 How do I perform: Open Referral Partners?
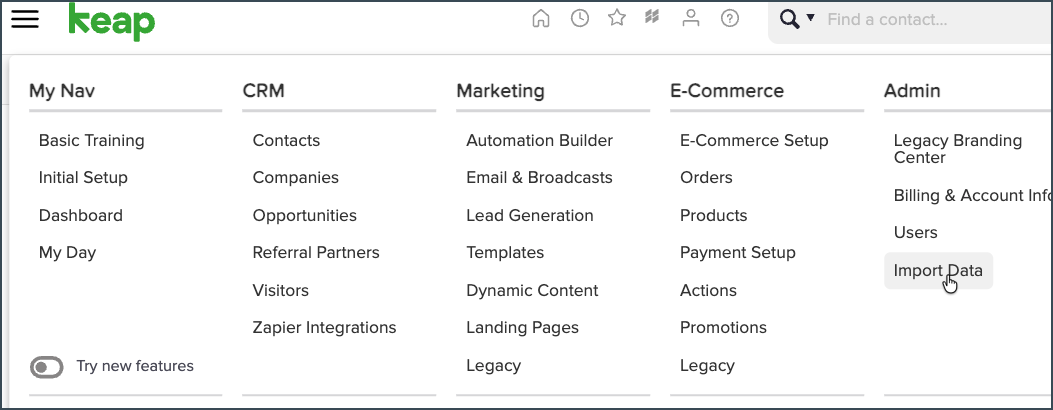(x=316, y=252)
